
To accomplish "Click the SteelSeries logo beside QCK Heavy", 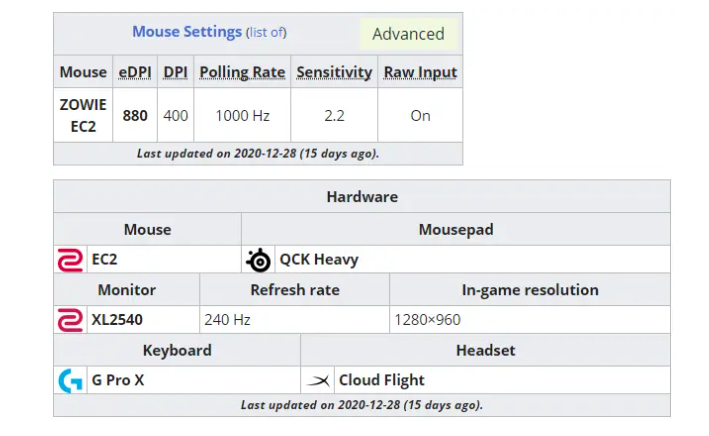I will tap(259, 260).
